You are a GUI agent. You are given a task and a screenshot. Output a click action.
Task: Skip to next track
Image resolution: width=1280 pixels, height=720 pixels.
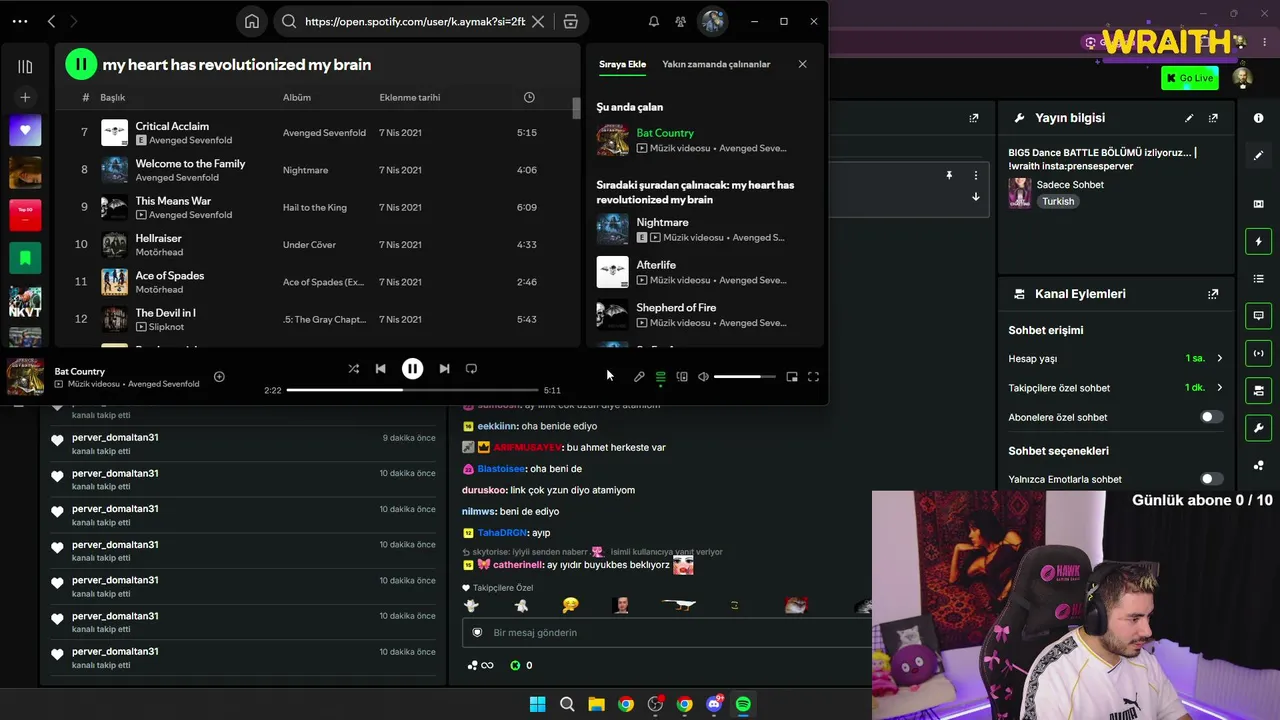(x=444, y=368)
